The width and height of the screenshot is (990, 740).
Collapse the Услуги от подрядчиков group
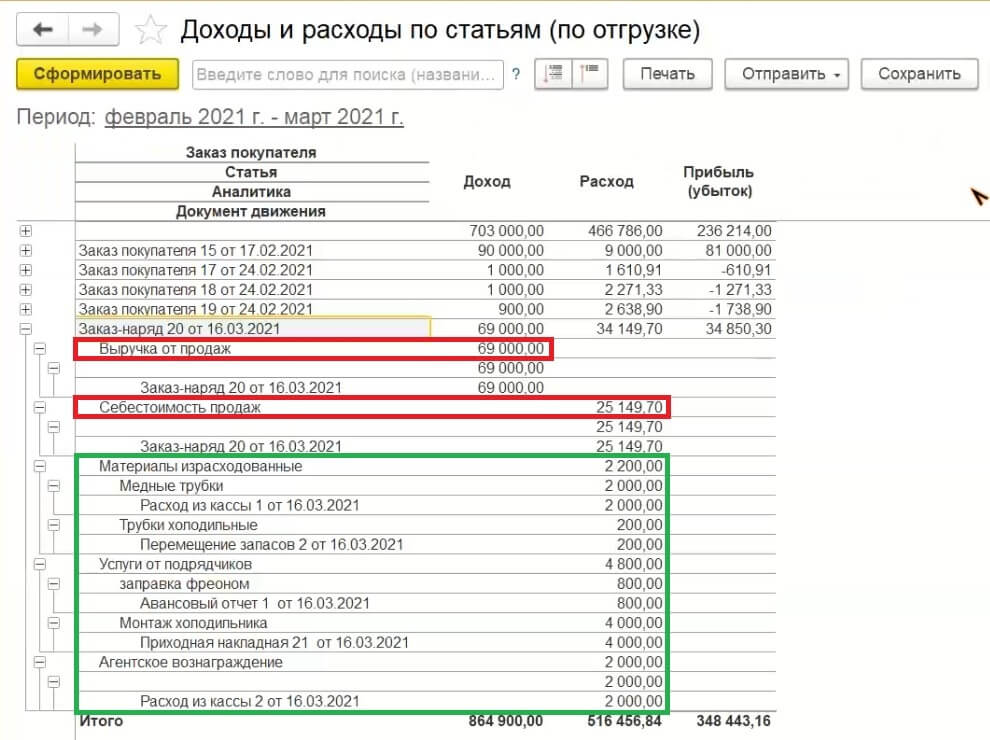[40, 564]
